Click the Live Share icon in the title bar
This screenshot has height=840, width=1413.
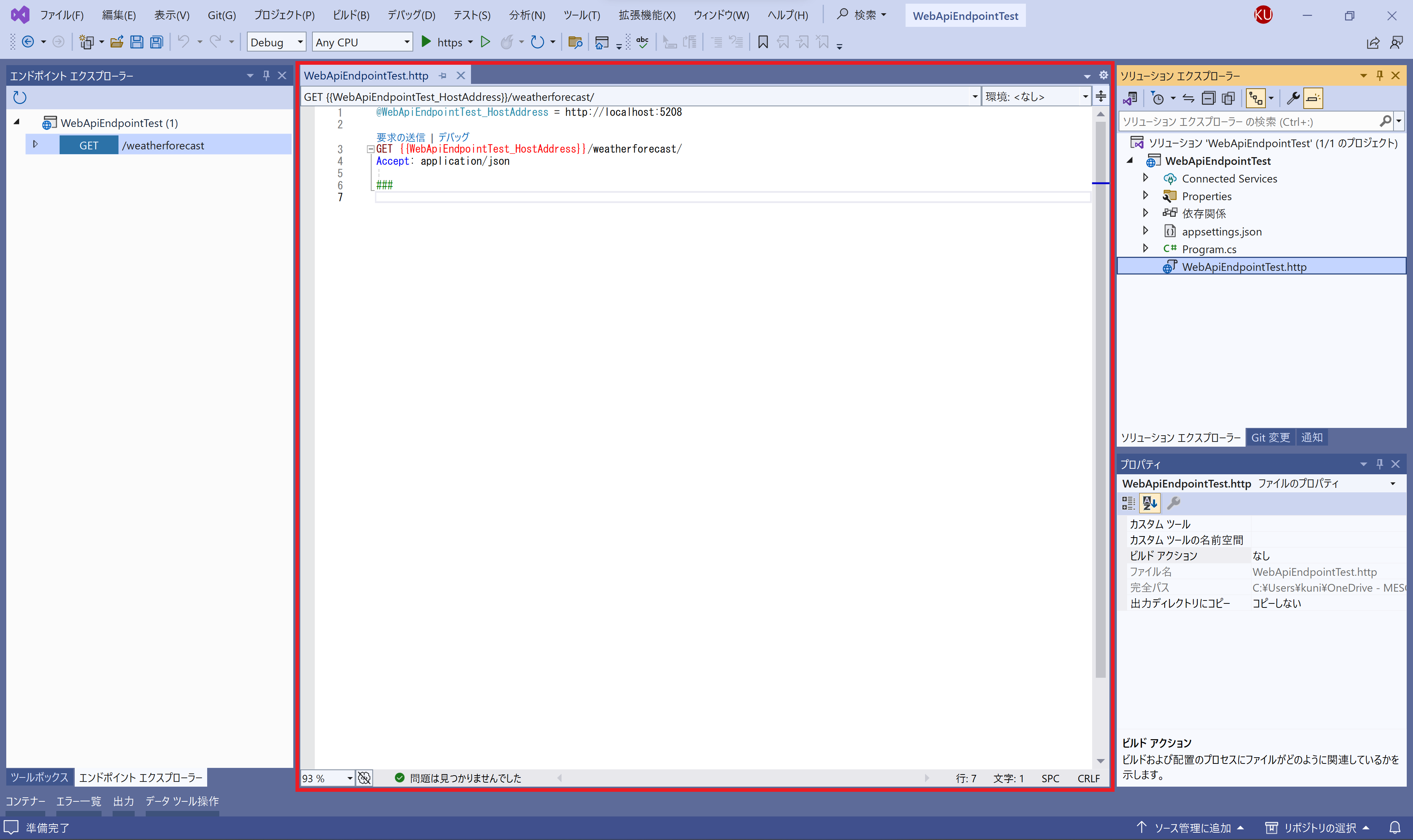pyautogui.click(x=1373, y=42)
